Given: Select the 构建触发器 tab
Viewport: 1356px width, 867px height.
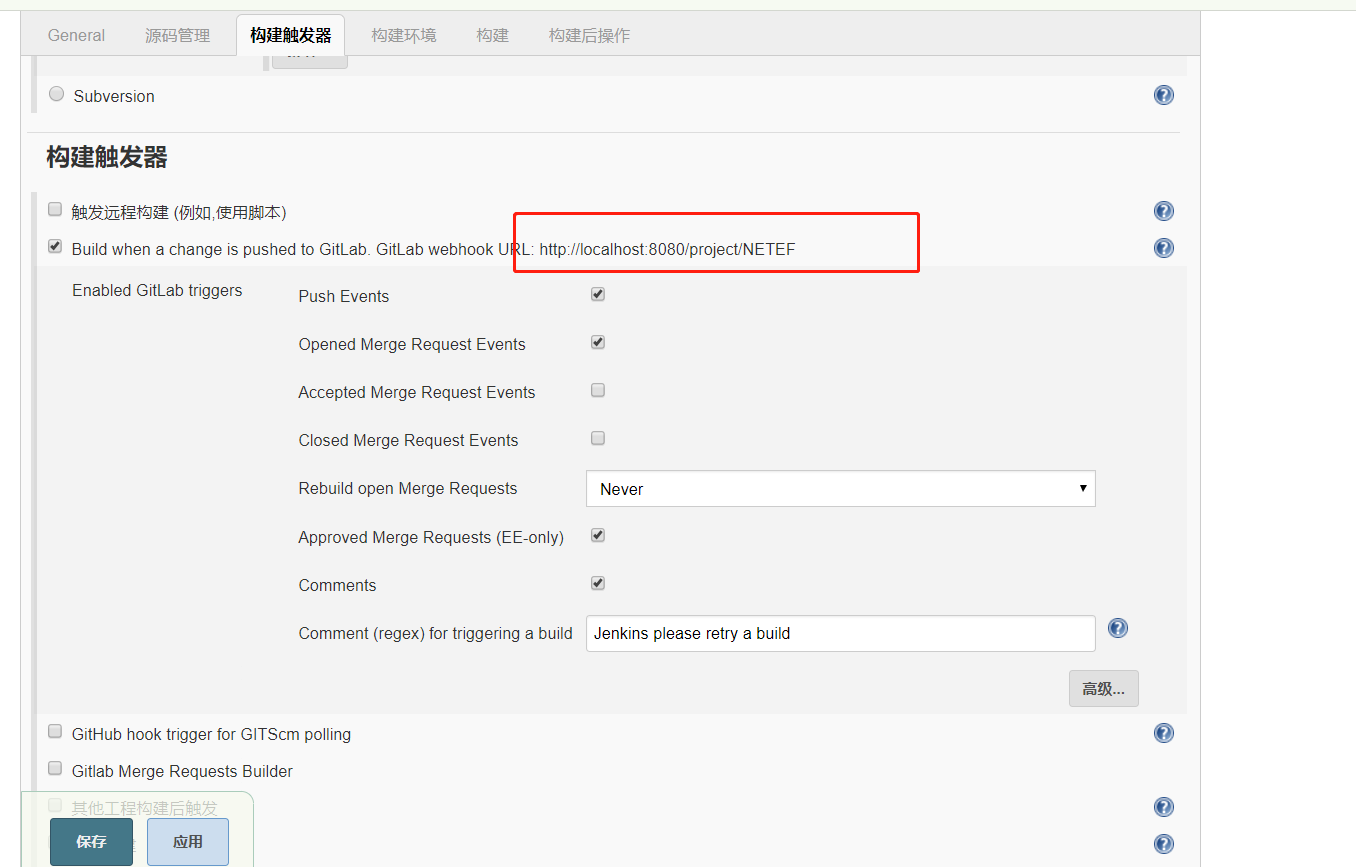Looking at the screenshot, I should tap(291, 35).
